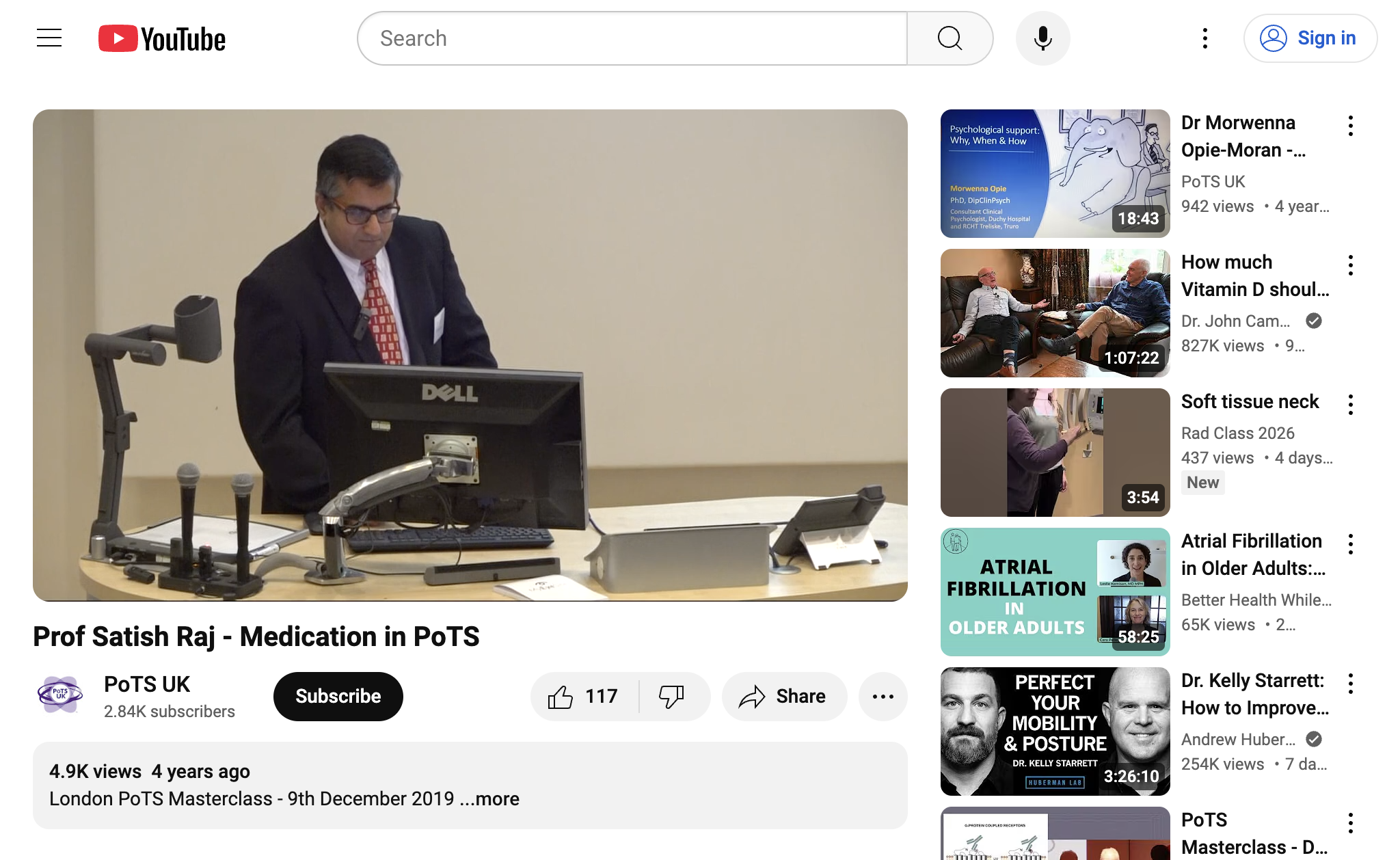
Task: Subscribe to PoTS UK channel
Action: 338,696
